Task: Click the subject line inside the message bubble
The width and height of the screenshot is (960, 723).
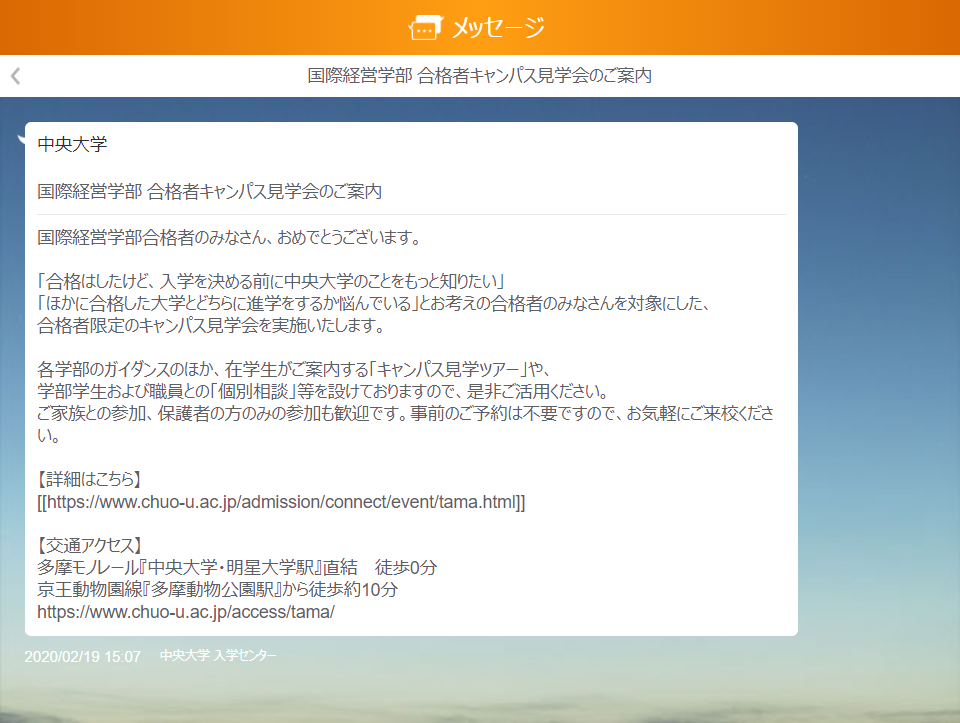Action: click(x=209, y=191)
